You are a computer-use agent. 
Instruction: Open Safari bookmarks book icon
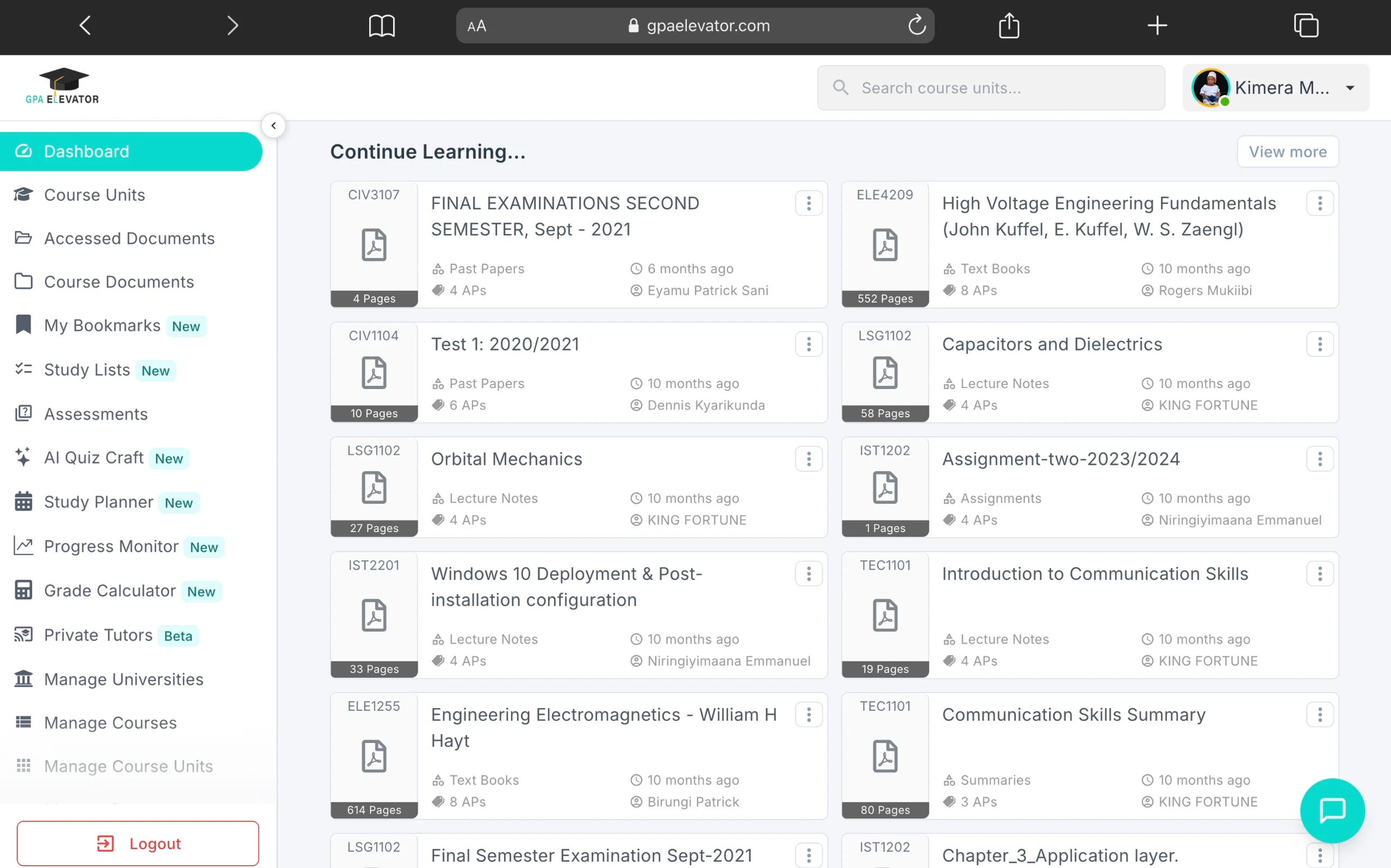[381, 26]
